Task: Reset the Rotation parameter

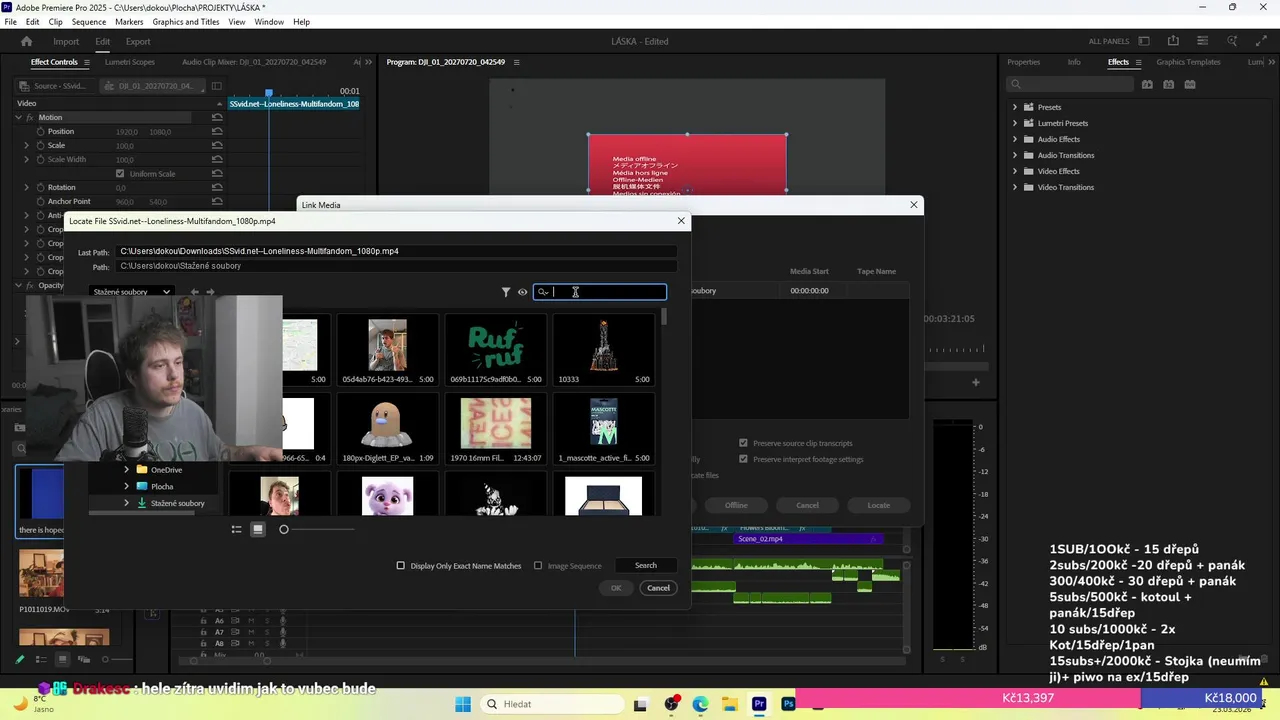Action: [217, 187]
